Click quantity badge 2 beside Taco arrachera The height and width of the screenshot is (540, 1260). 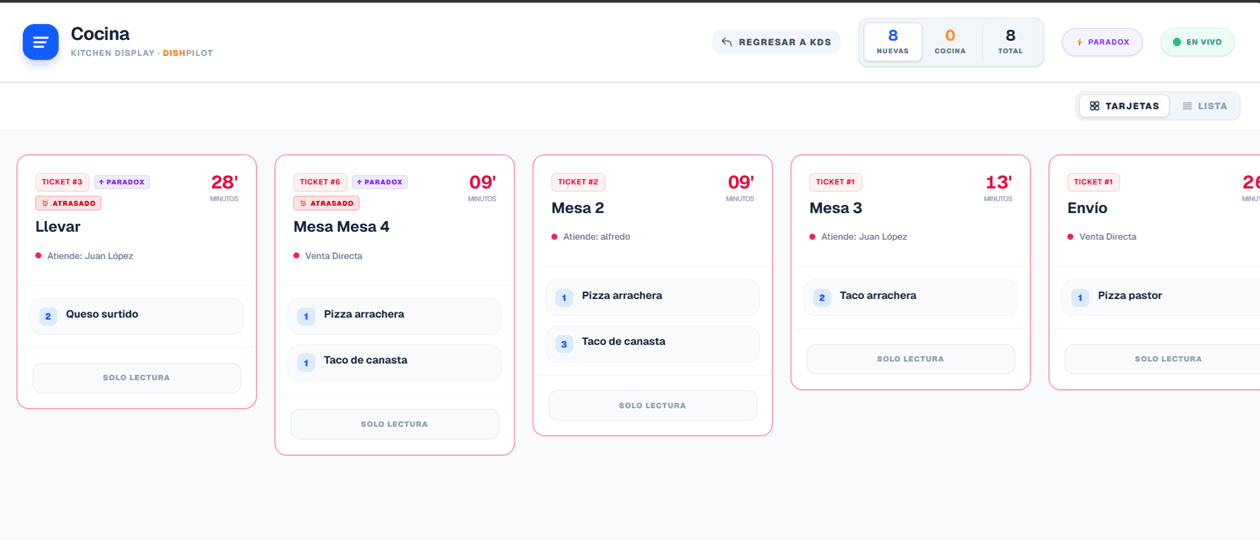[x=822, y=297]
